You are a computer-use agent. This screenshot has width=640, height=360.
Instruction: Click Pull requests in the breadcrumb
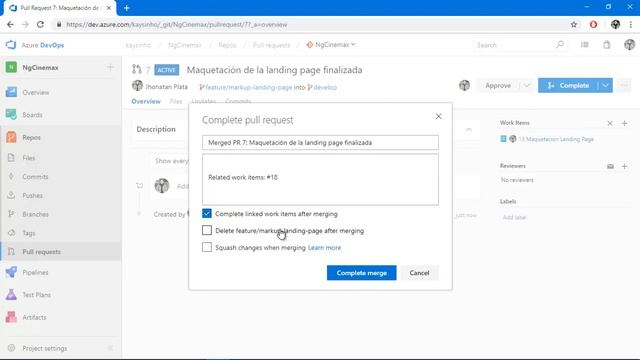click(x=271, y=45)
